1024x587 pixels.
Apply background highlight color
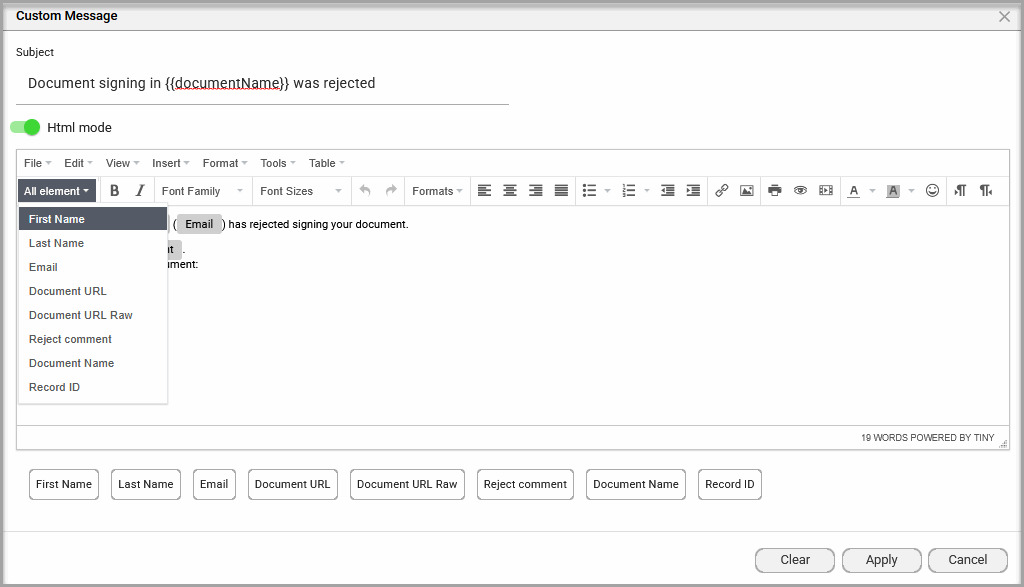coord(893,191)
